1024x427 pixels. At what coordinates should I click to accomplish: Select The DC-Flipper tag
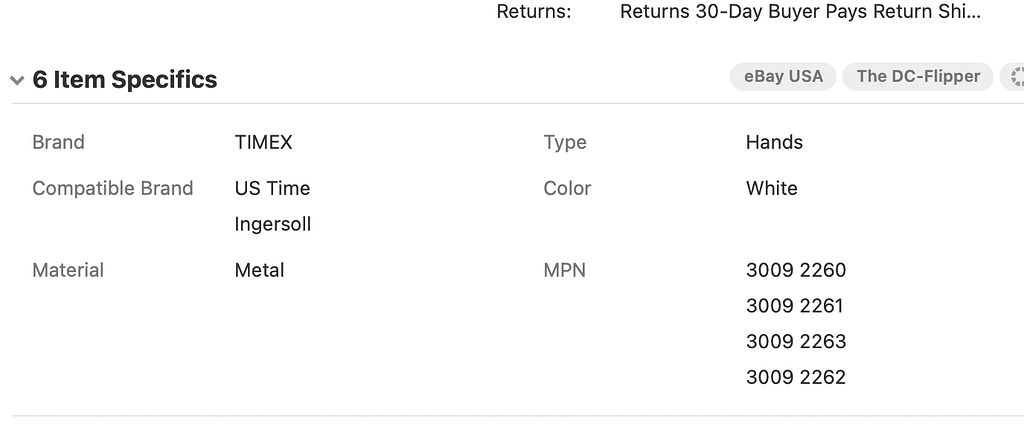918,77
